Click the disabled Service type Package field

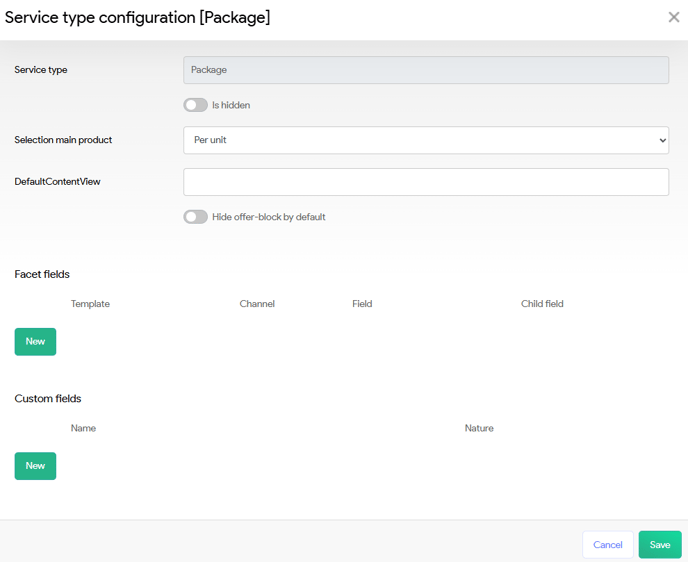426,70
